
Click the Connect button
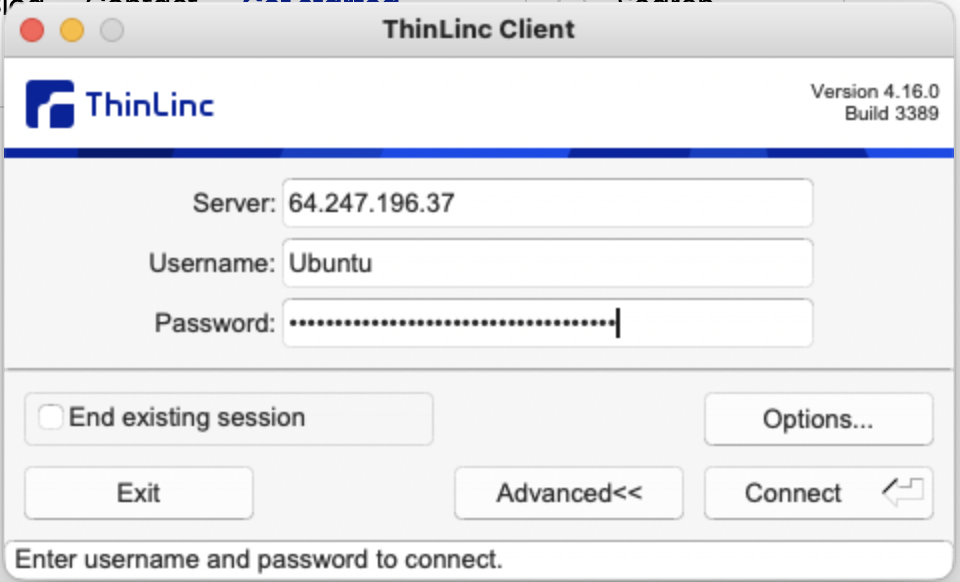tap(819, 493)
